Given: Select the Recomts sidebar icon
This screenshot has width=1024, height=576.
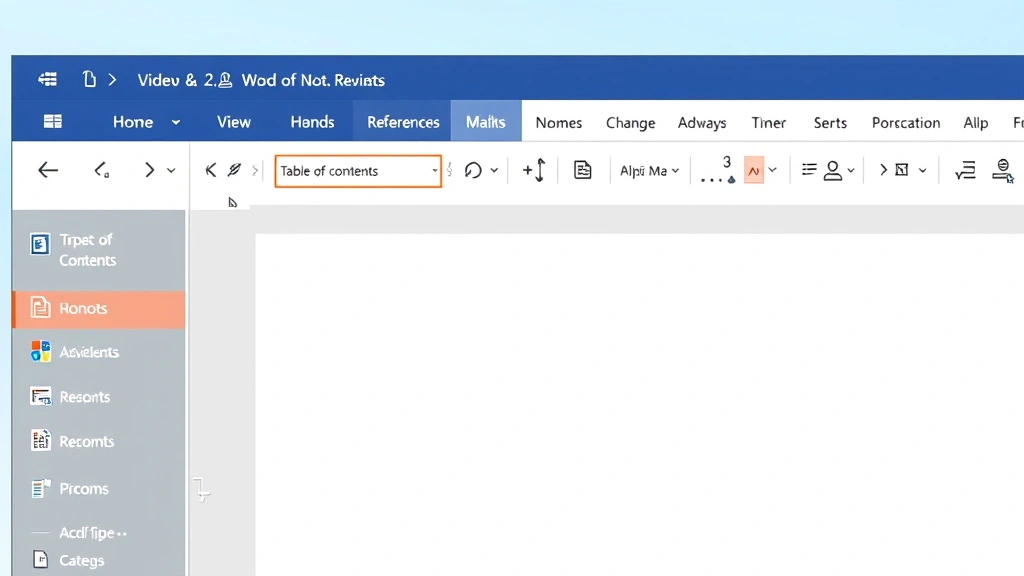Looking at the screenshot, I should [x=41, y=441].
